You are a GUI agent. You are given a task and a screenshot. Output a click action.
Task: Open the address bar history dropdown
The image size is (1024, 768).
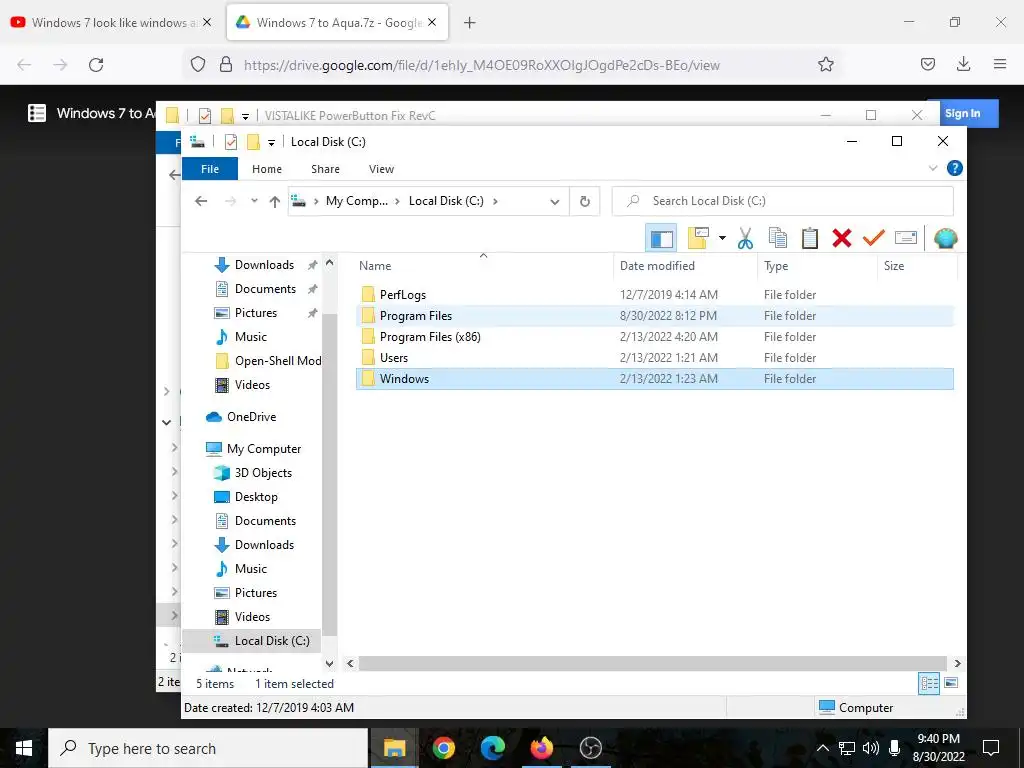(554, 202)
